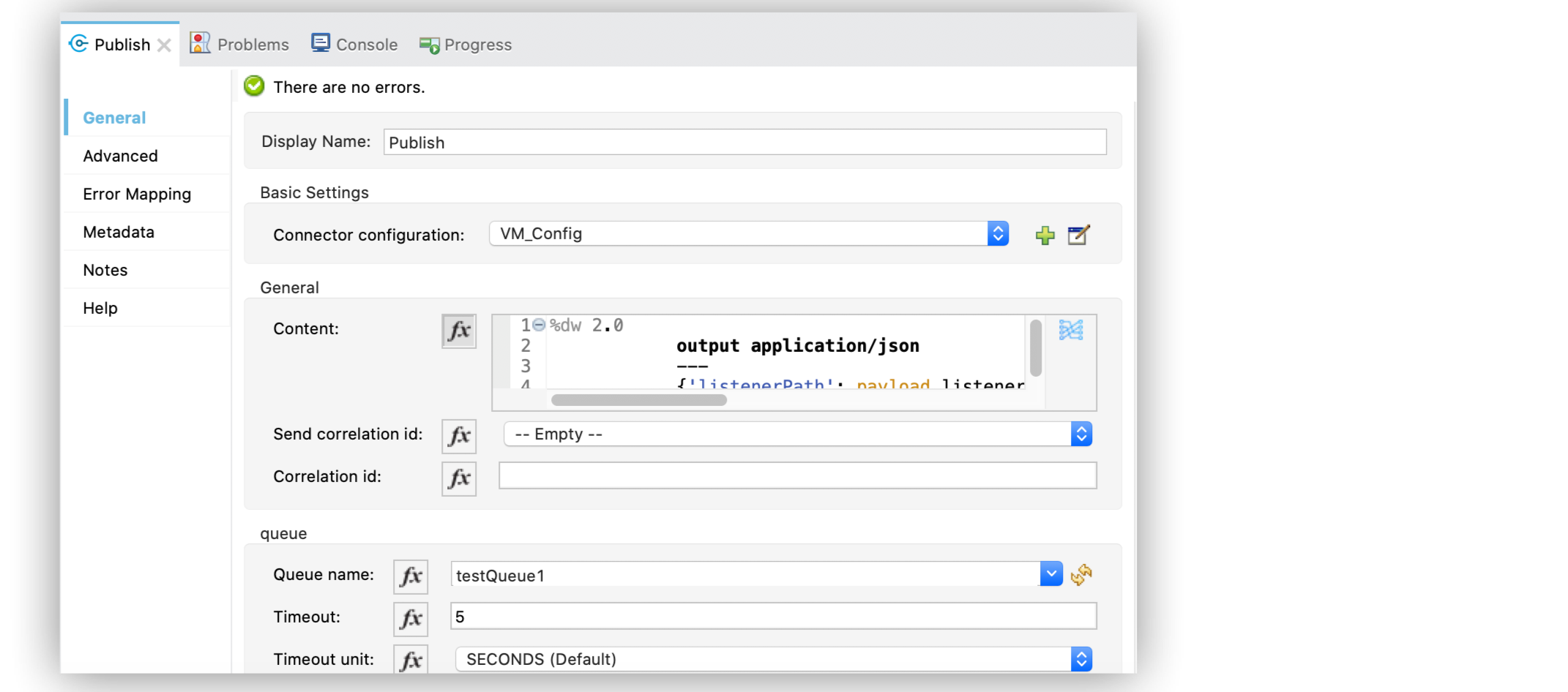
Task: Add a new connector configuration
Action: (1045, 235)
